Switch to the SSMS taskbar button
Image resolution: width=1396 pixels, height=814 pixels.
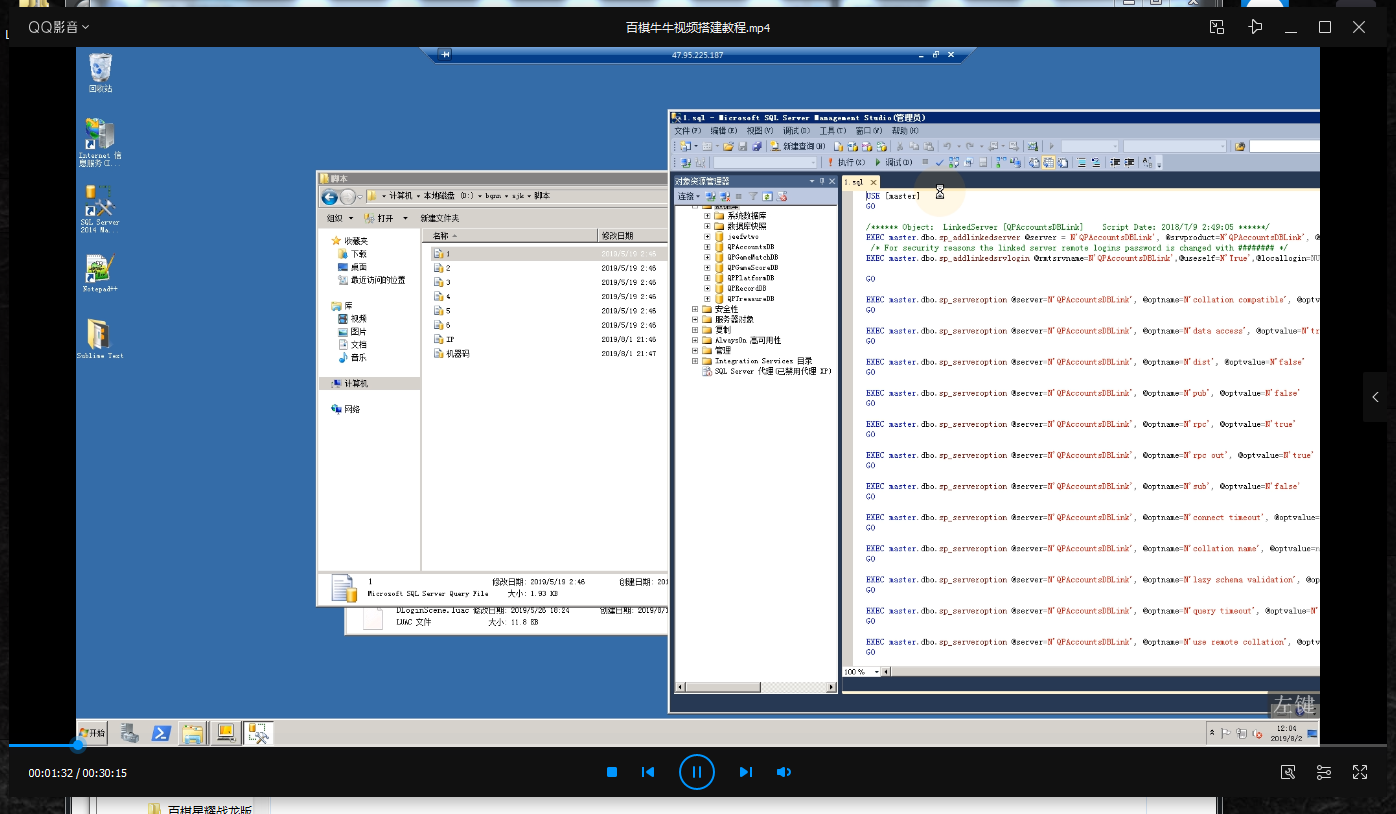pos(258,733)
